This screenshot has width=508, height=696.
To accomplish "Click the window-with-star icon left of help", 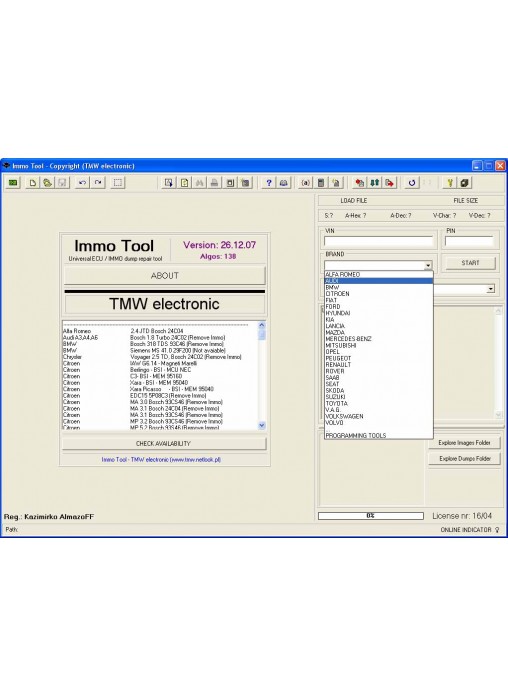I will 245,182.
